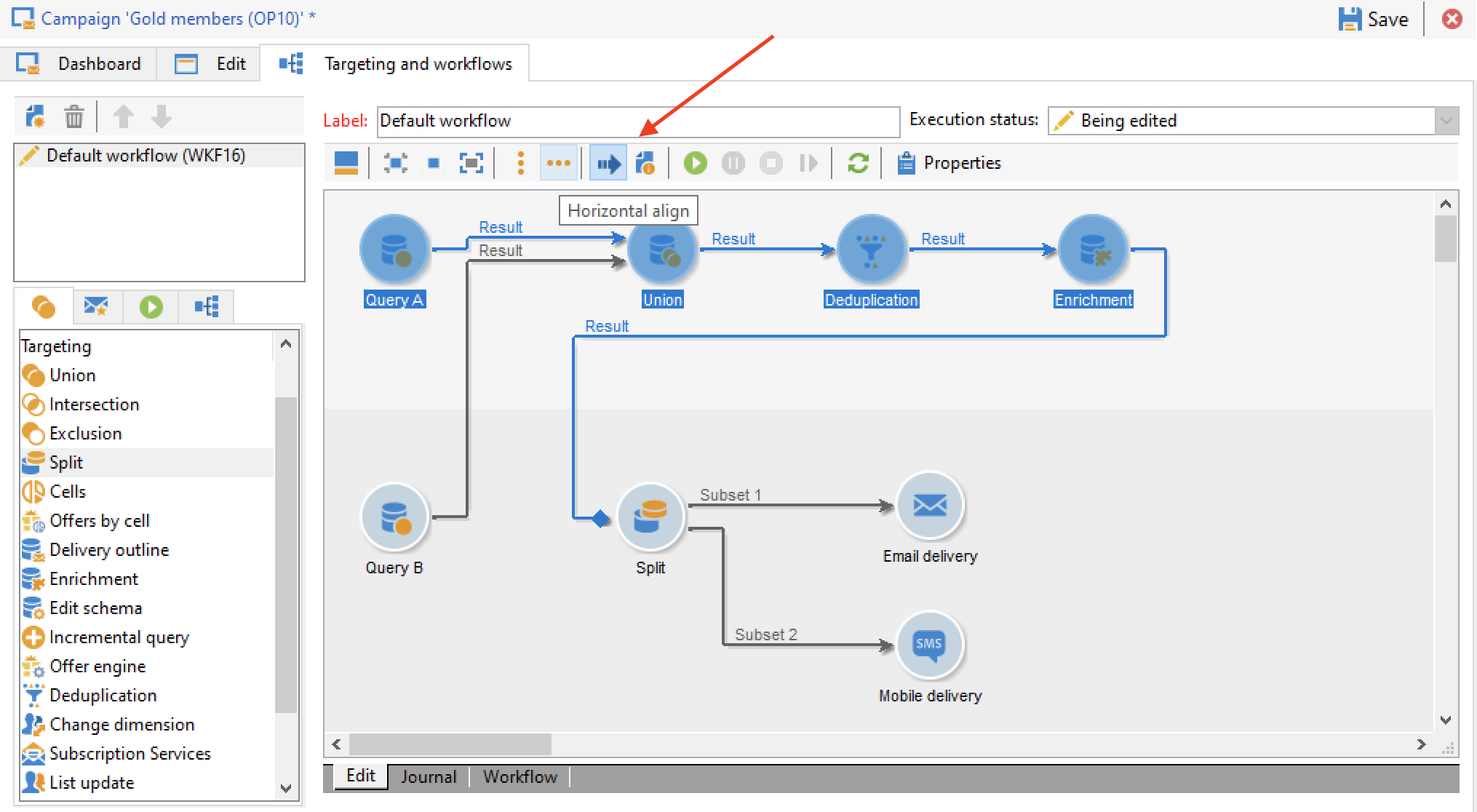Switch to the Journal bottom tab
The height and width of the screenshot is (812, 1477).
pyautogui.click(x=428, y=777)
